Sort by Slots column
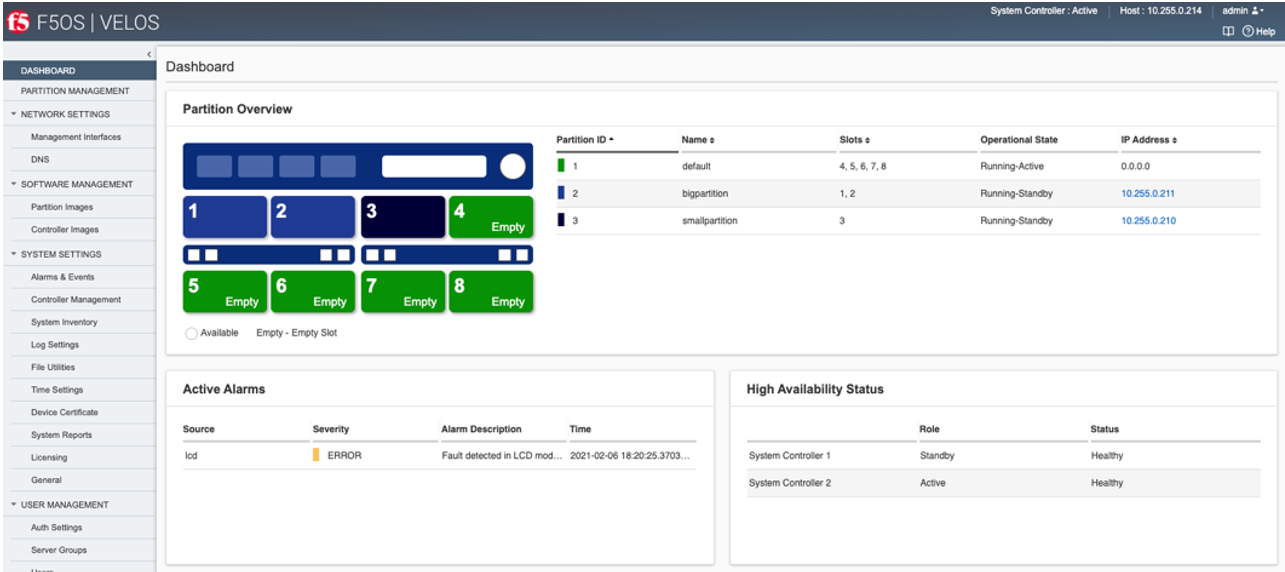Image resolution: width=1285 pixels, height=572 pixels. (x=855, y=140)
